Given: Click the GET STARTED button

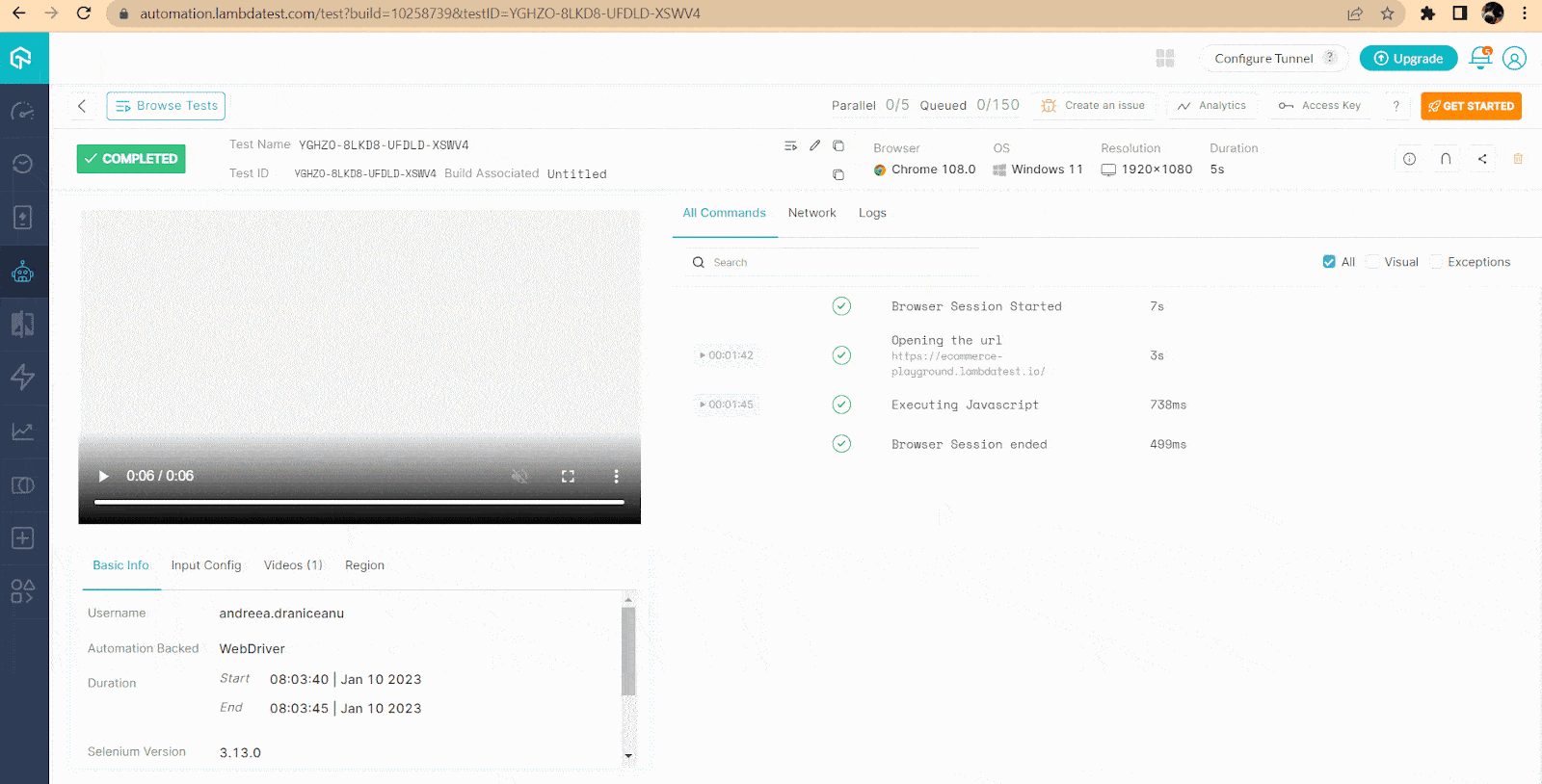Looking at the screenshot, I should click(x=1471, y=106).
